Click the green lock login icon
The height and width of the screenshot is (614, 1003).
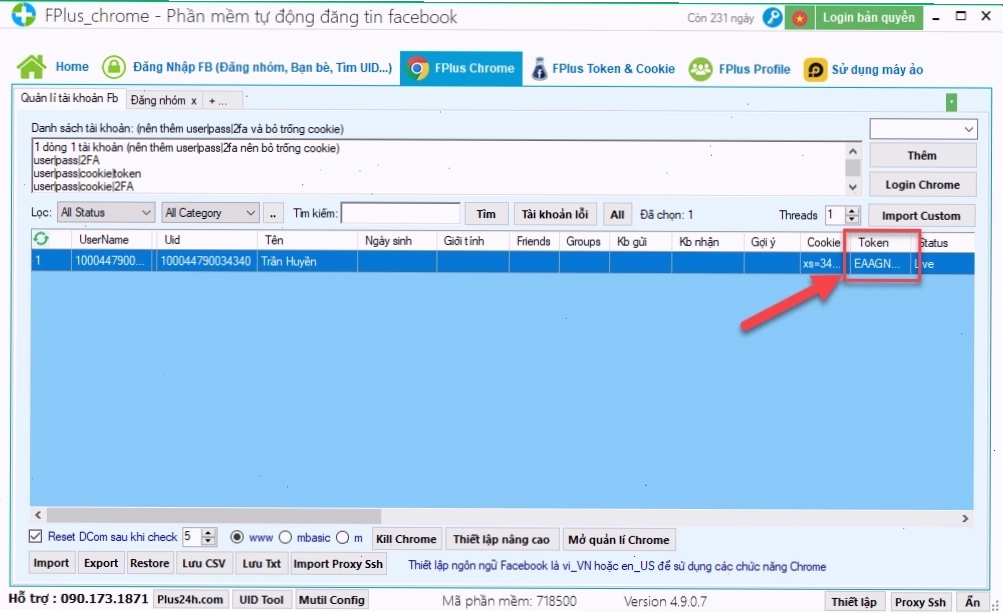point(114,67)
